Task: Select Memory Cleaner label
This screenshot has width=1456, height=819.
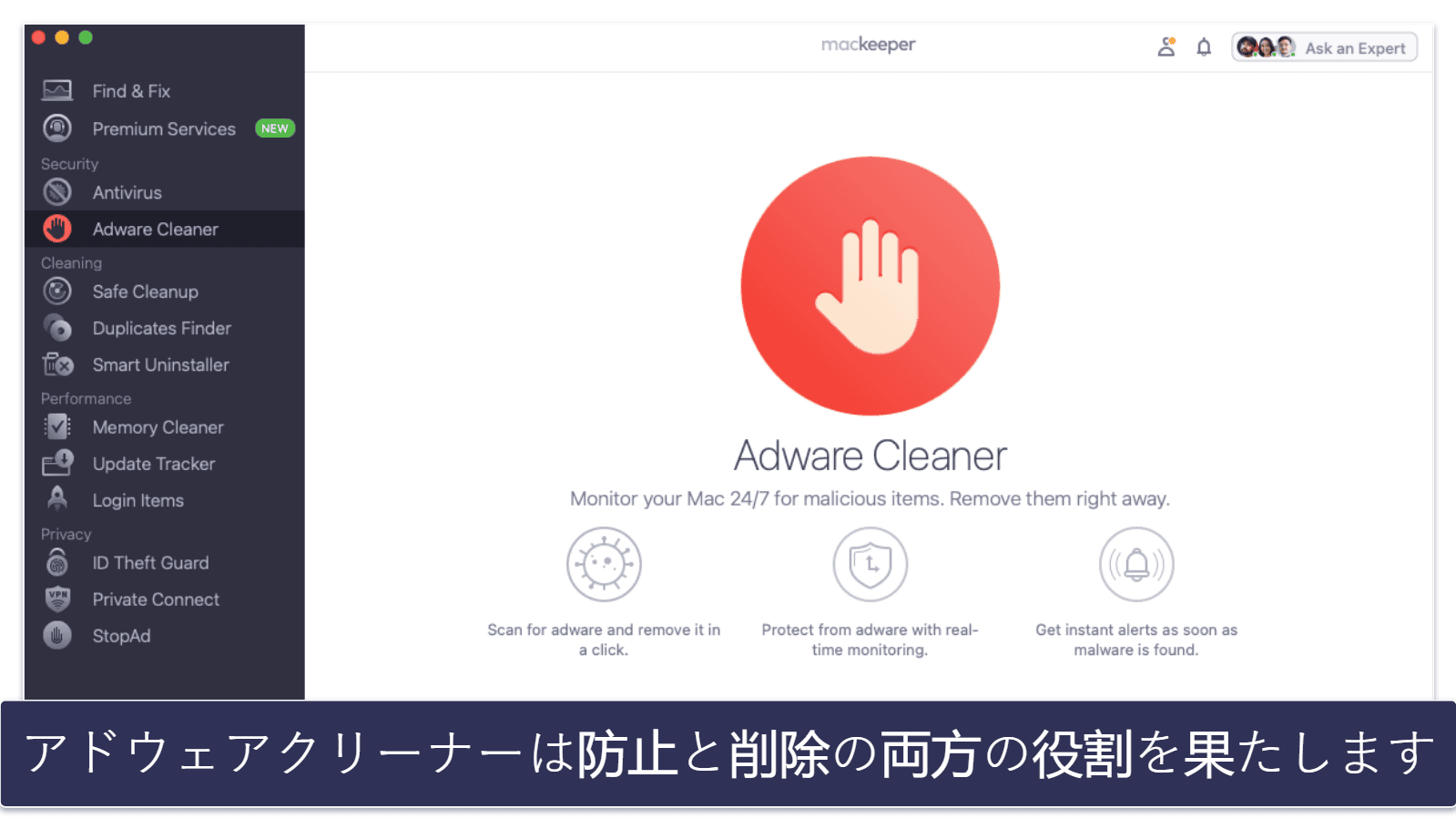Action: [158, 427]
